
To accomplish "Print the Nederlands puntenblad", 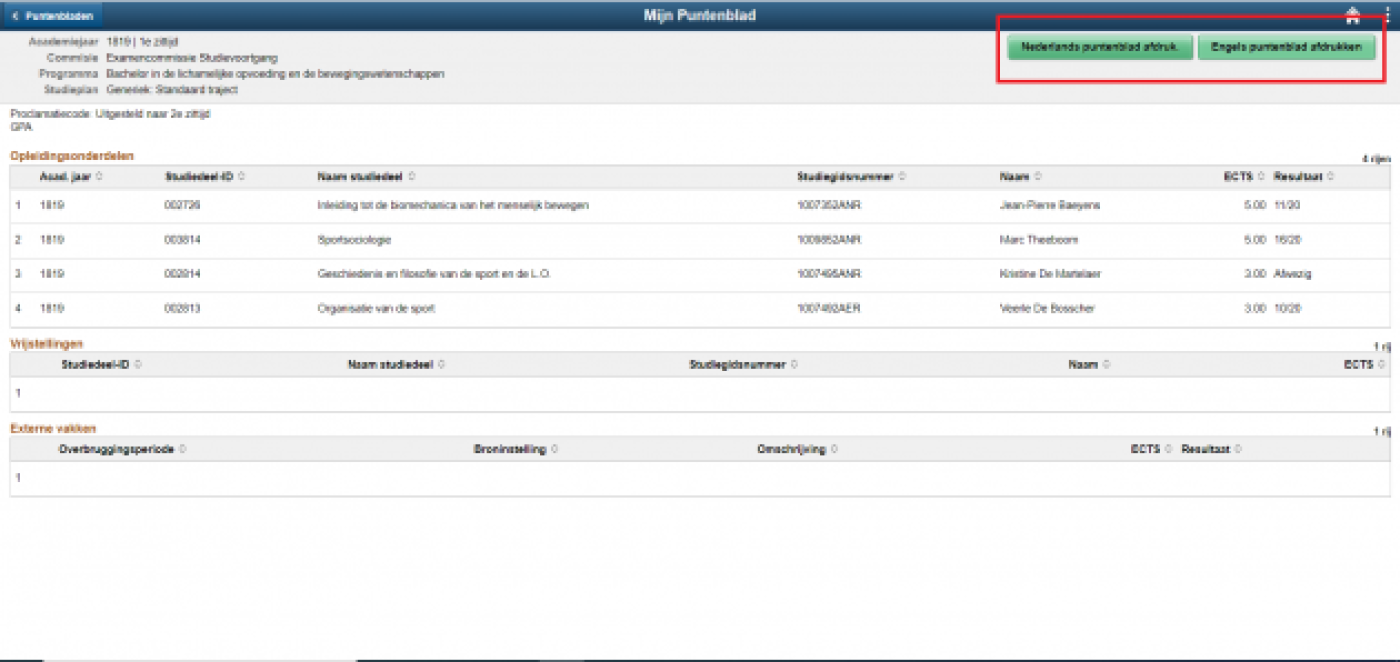I will coord(1099,48).
